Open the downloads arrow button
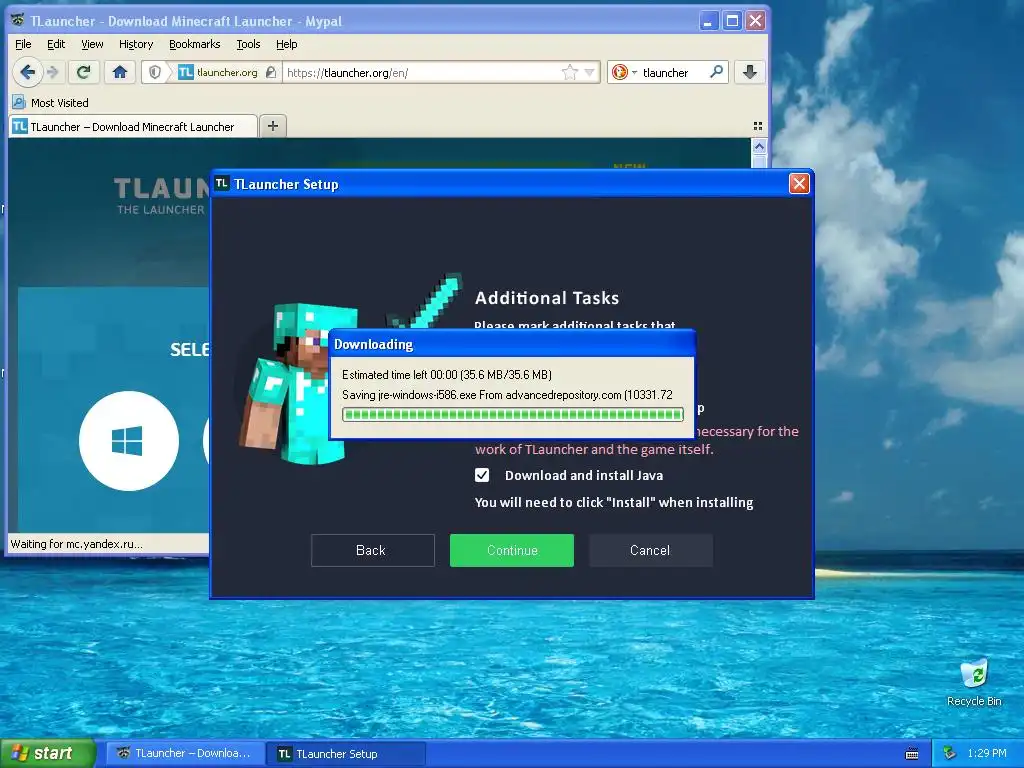The width and height of the screenshot is (1024, 768). tap(750, 72)
